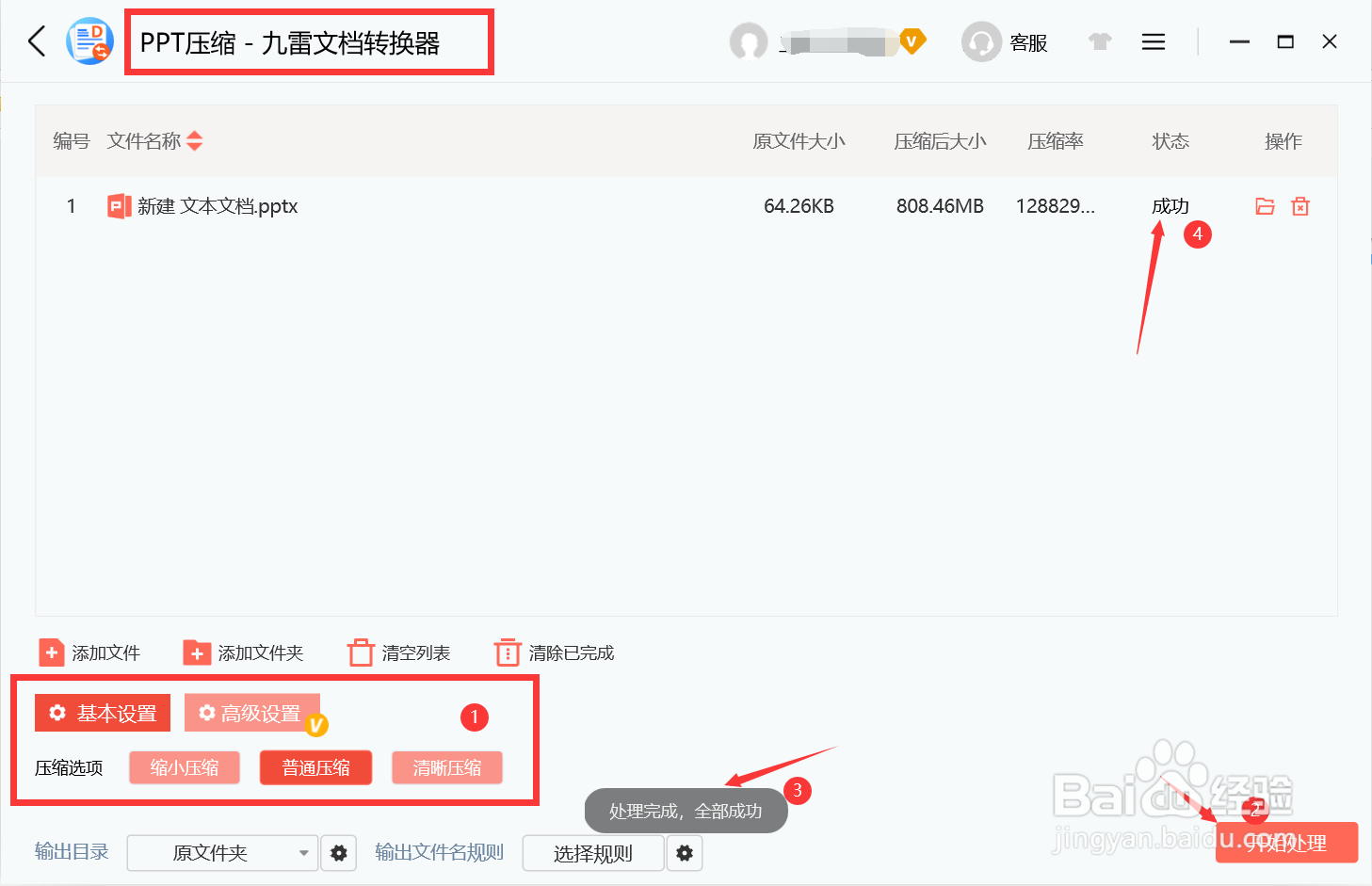
Task: Open the skin/theme shirt icon
Action: pos(1100,41)
